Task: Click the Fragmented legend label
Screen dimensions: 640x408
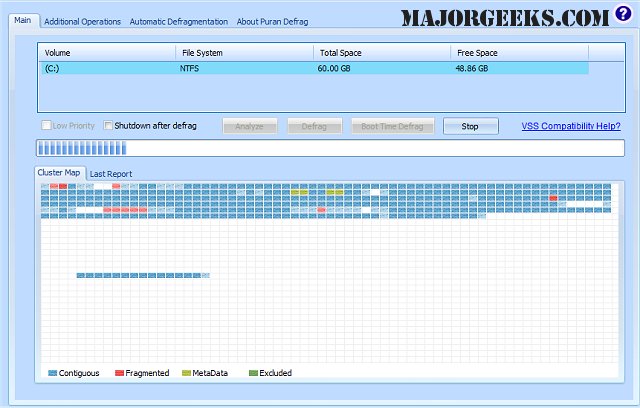Action: 147,373
